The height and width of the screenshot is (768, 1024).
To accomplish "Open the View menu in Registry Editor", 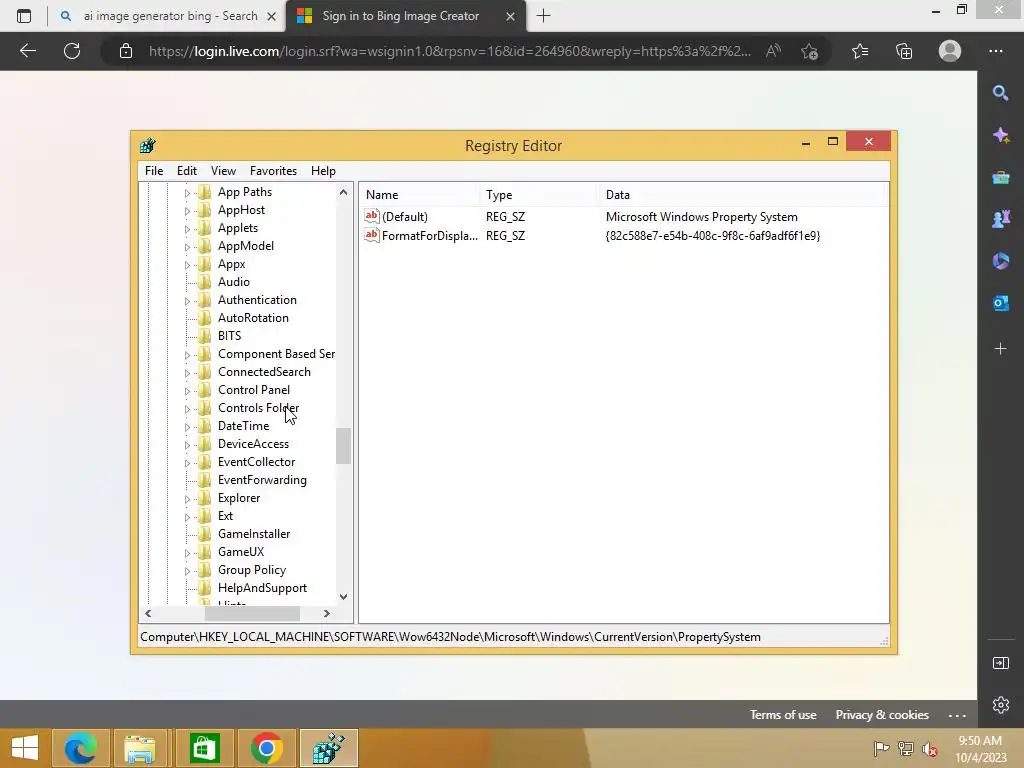I will (223, 170).
